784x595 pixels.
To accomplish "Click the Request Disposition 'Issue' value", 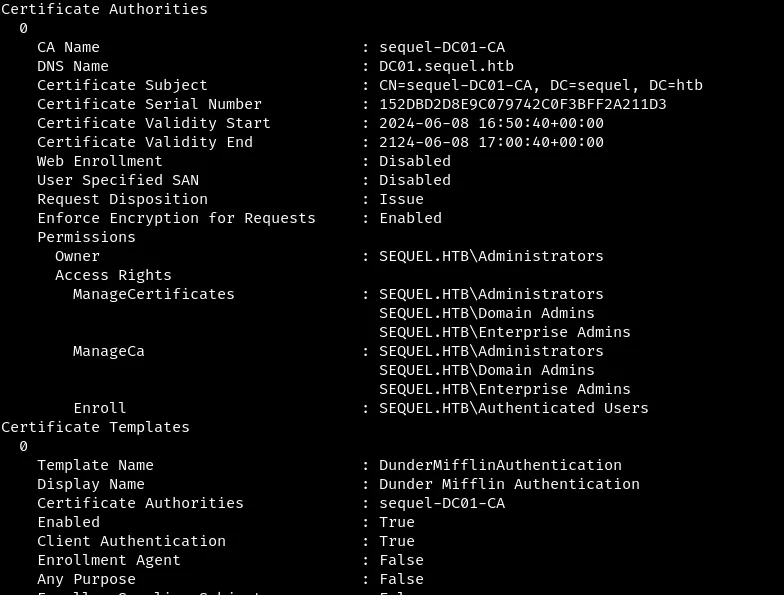I will [401, 199].
